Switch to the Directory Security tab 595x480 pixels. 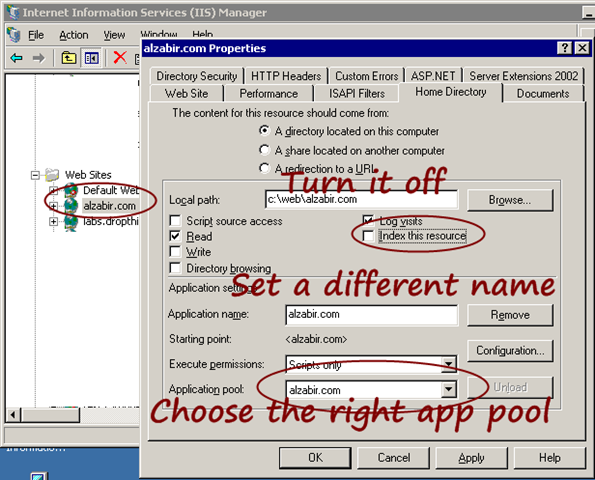click(197, 76)
